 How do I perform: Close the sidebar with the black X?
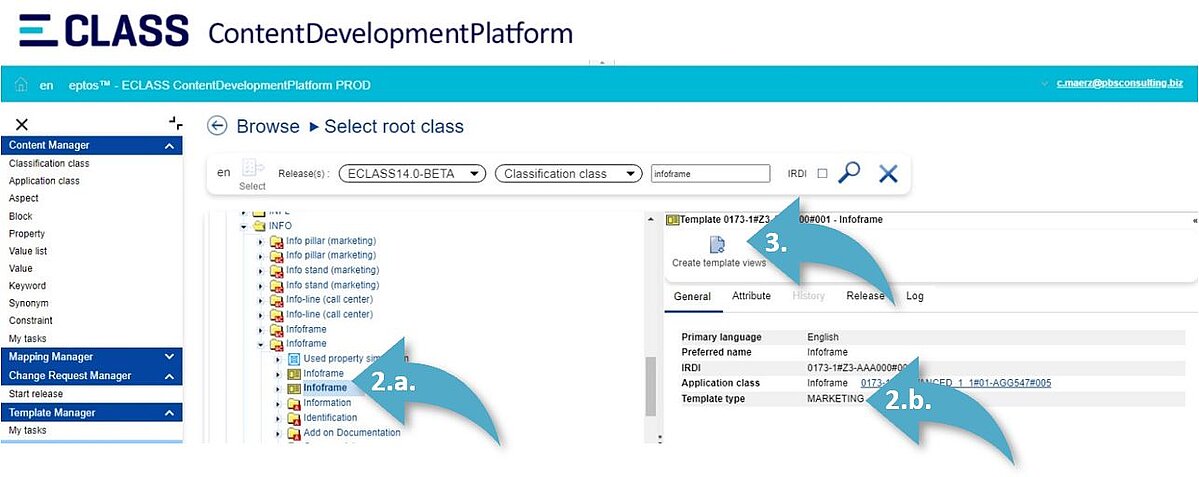22,124
